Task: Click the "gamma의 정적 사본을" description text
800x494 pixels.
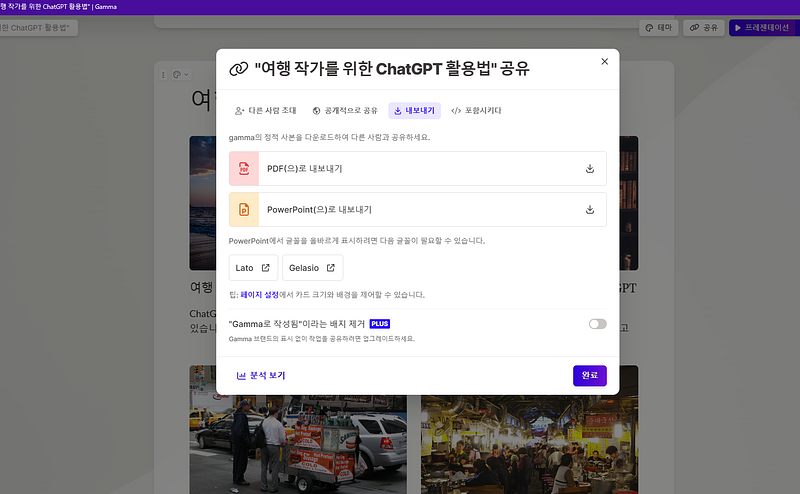Action: tap(329, 137)
